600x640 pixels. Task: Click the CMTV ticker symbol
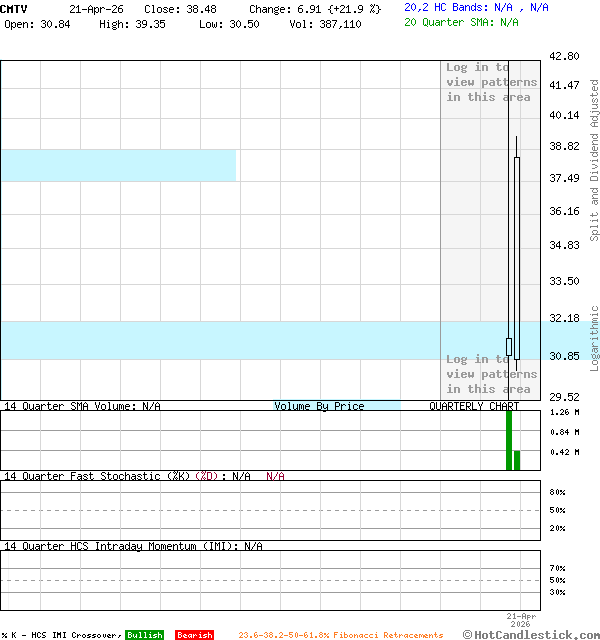pos(14,8)
